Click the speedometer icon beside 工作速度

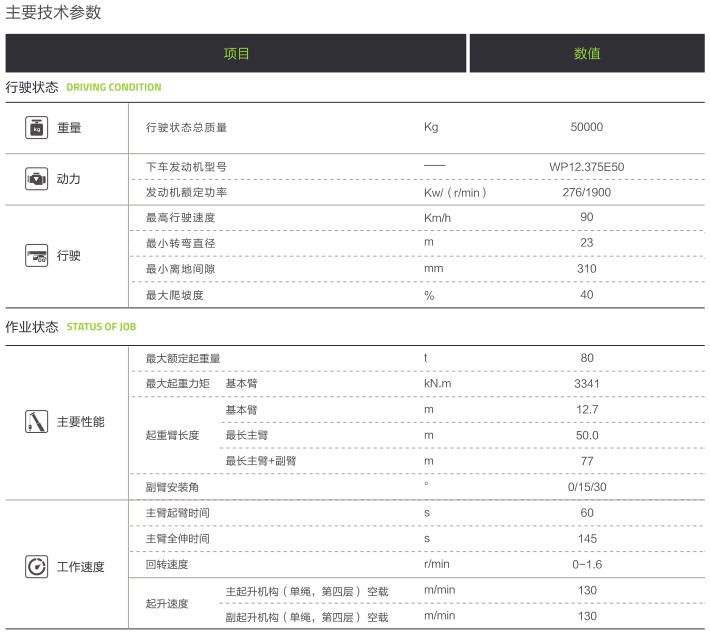(x=36, y=567)
